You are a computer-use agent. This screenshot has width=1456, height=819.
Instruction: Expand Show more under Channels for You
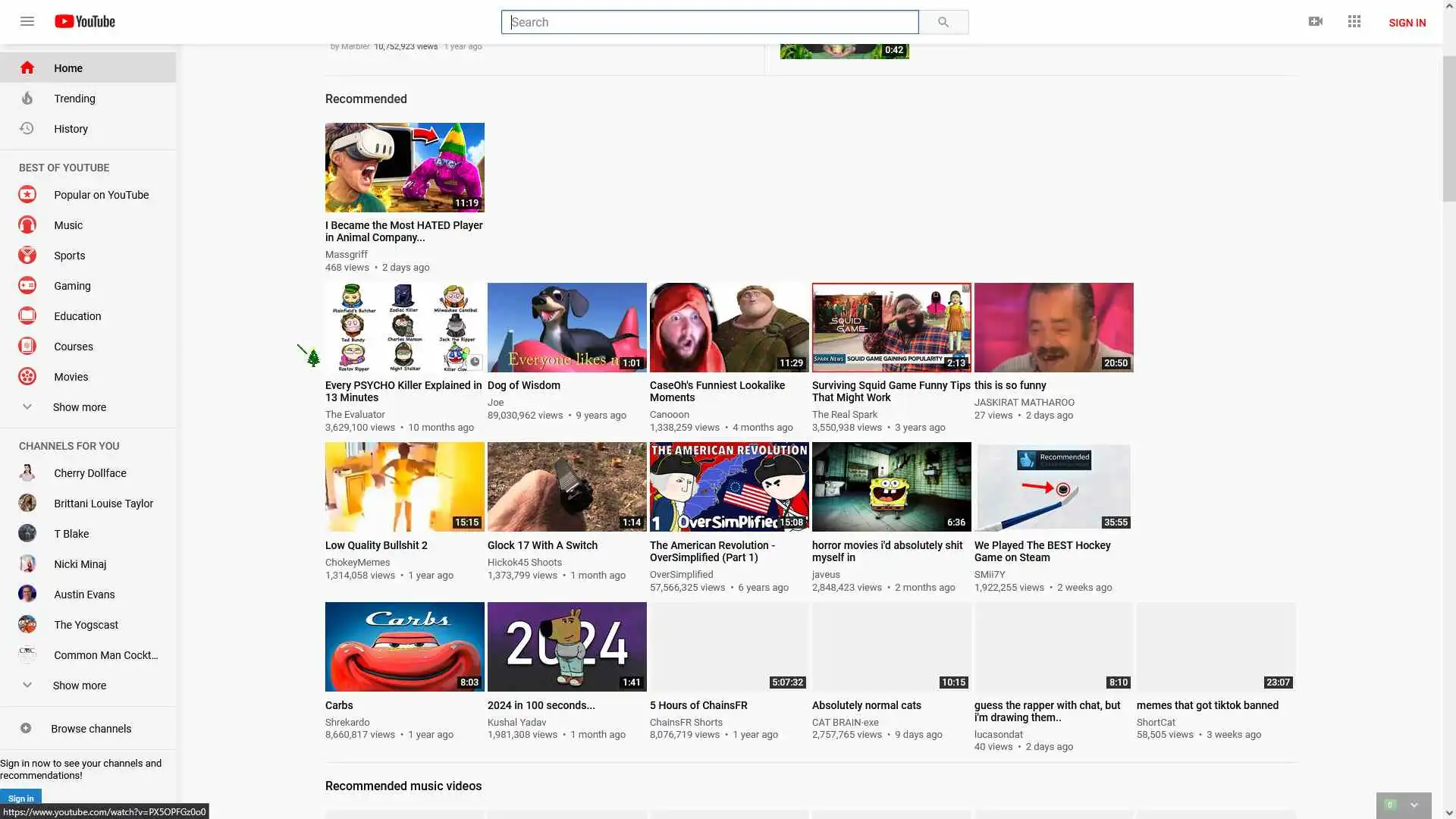(x=79, y=686)
